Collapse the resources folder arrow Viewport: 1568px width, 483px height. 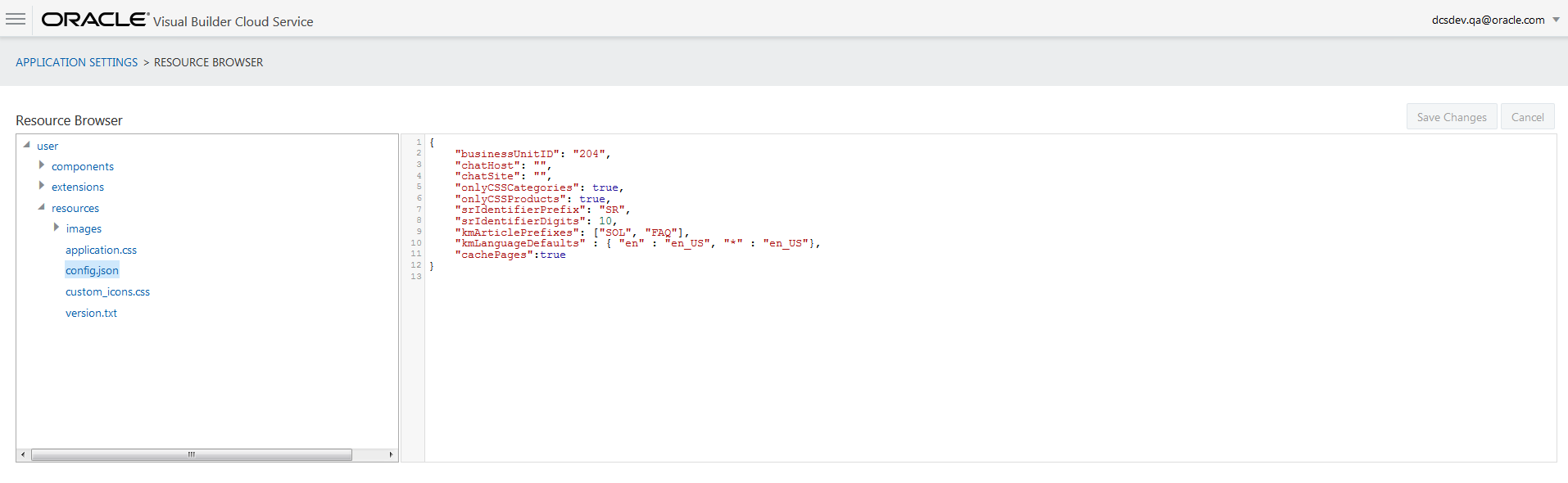41,207
